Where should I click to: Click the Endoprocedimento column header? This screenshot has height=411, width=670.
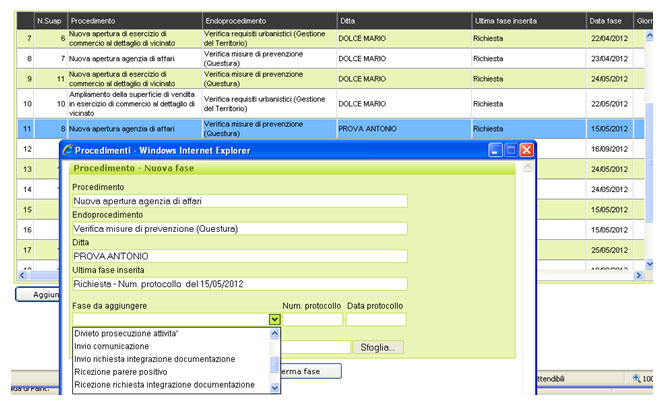[x=270, y=21]
